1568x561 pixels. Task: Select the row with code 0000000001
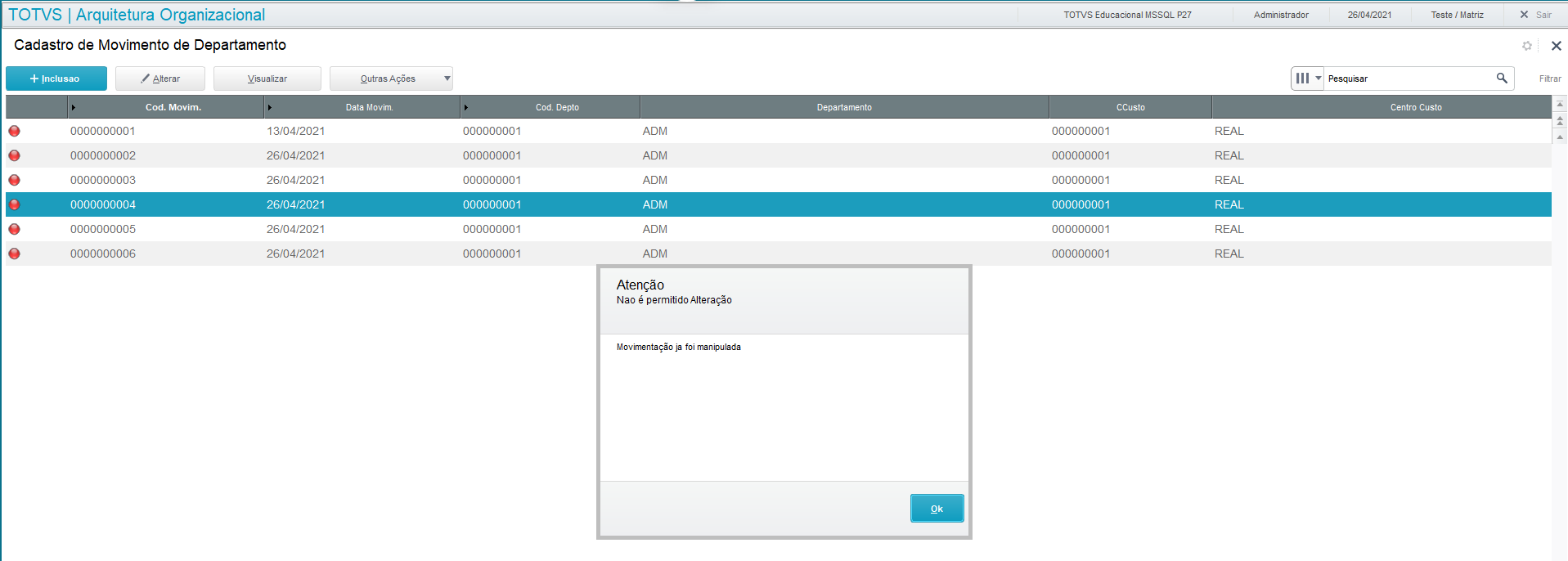[779, 131]
